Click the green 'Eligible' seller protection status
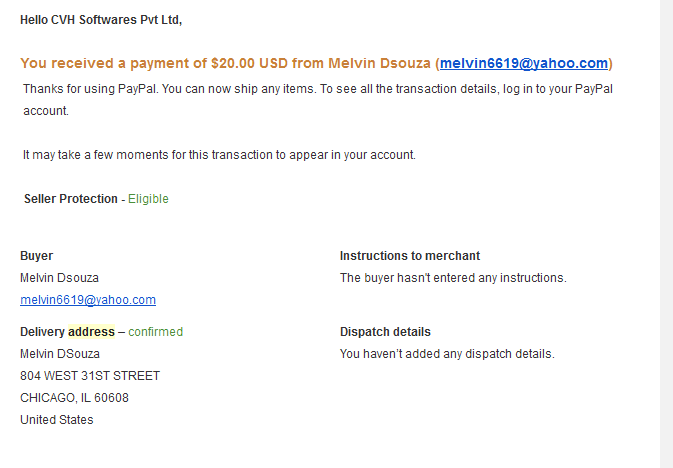Viewport: 673px width, 468px height. [148, 199]
